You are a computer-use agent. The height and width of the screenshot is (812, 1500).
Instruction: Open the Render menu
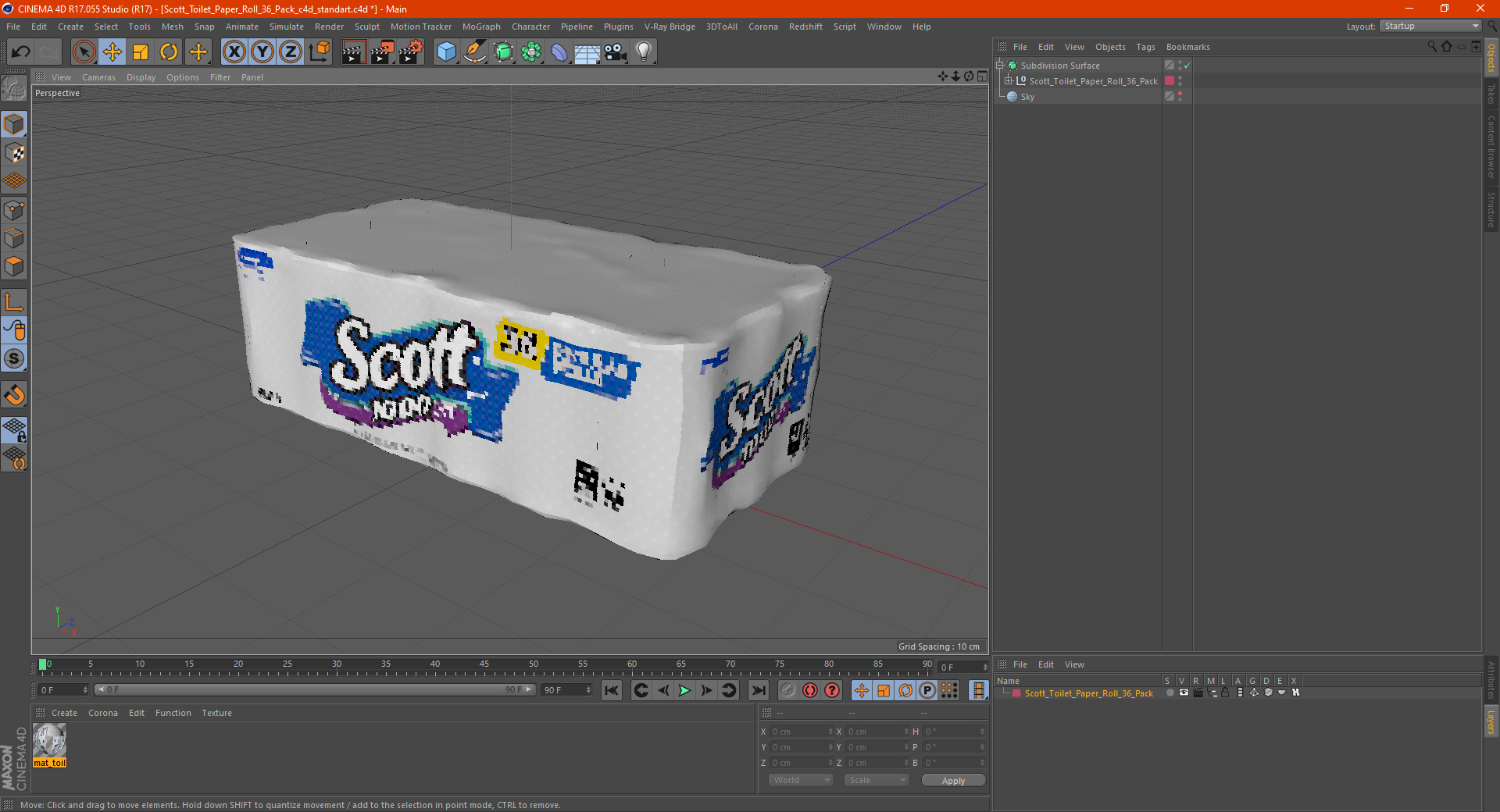[x=329, y=27]
